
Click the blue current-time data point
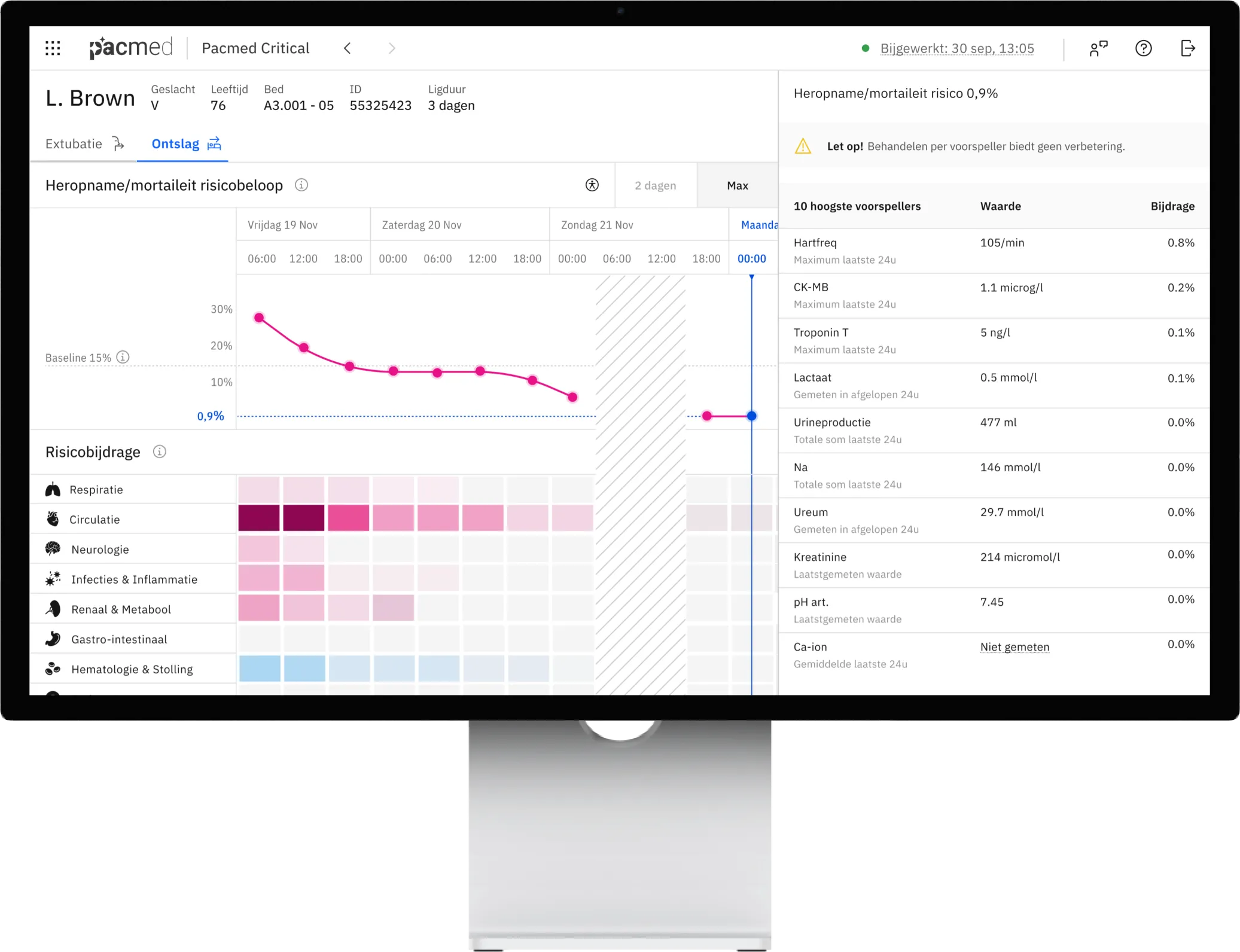tap(751, 416)
